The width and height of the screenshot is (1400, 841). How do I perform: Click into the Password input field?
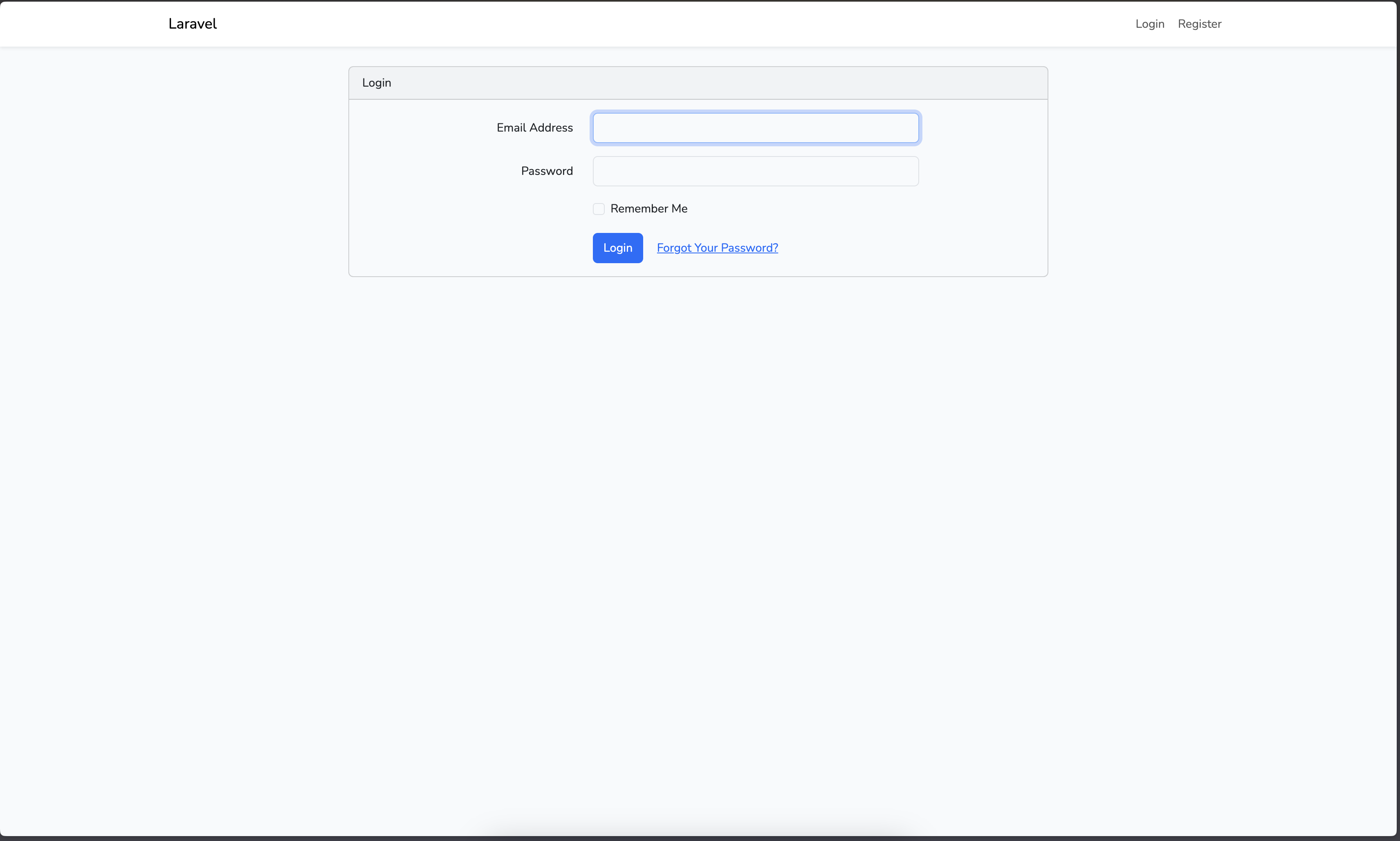coord(755,171)
